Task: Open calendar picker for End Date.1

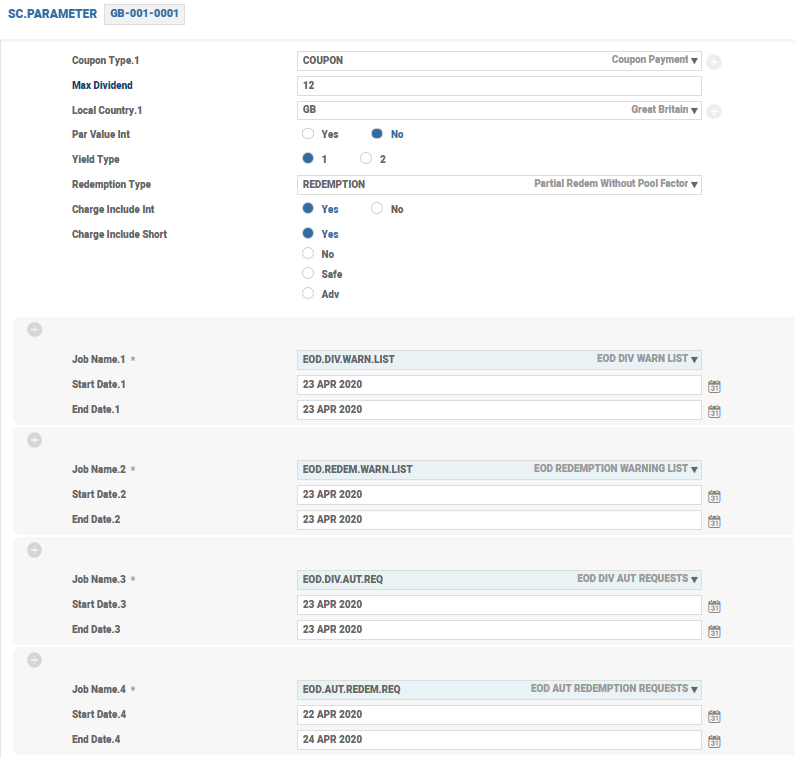Action: click(x=714, y=411)
